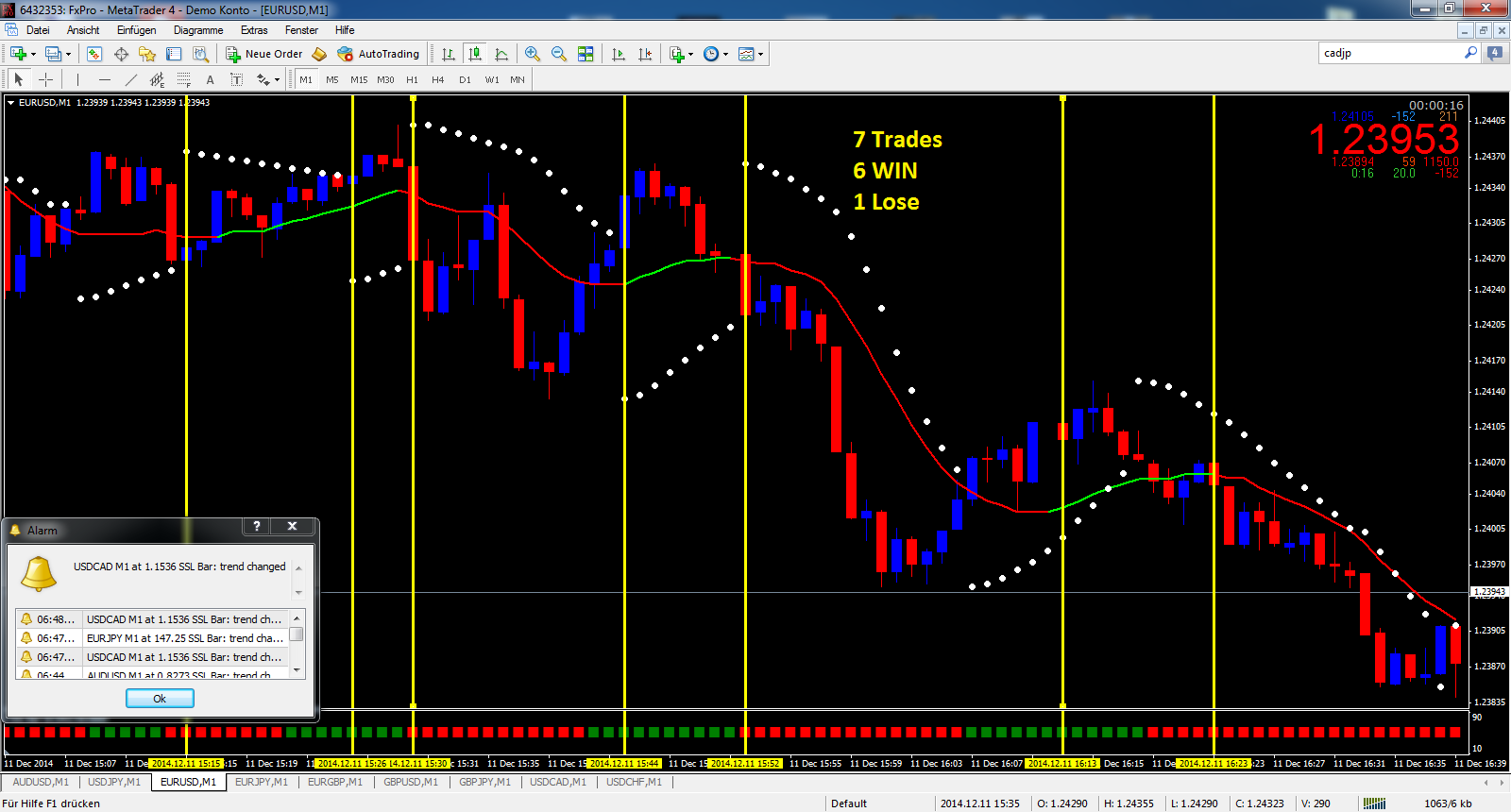Switch to the GBPJPY,M1 chart tab
Image resolution: width=1511 pixels, height=812 pixels.
[x=484, y=782]
